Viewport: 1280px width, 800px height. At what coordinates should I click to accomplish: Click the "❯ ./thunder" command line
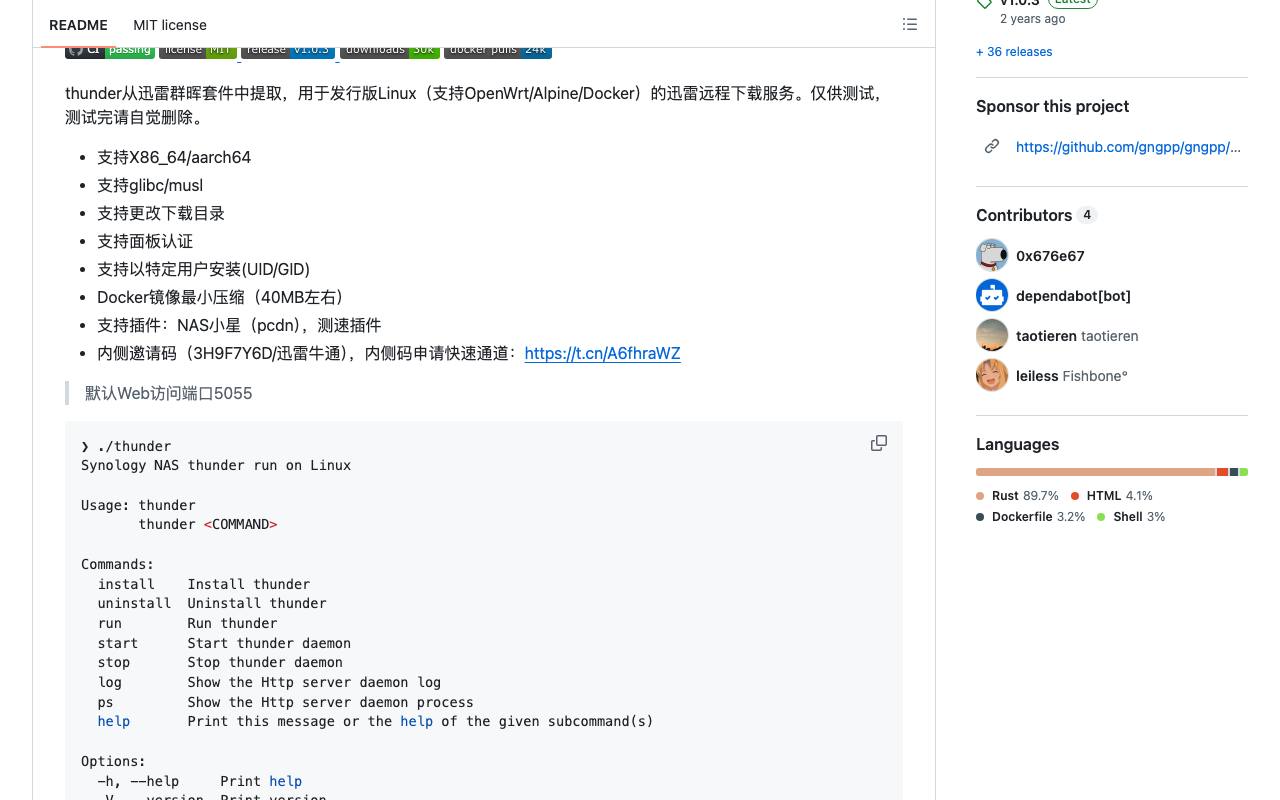(126, 446)
